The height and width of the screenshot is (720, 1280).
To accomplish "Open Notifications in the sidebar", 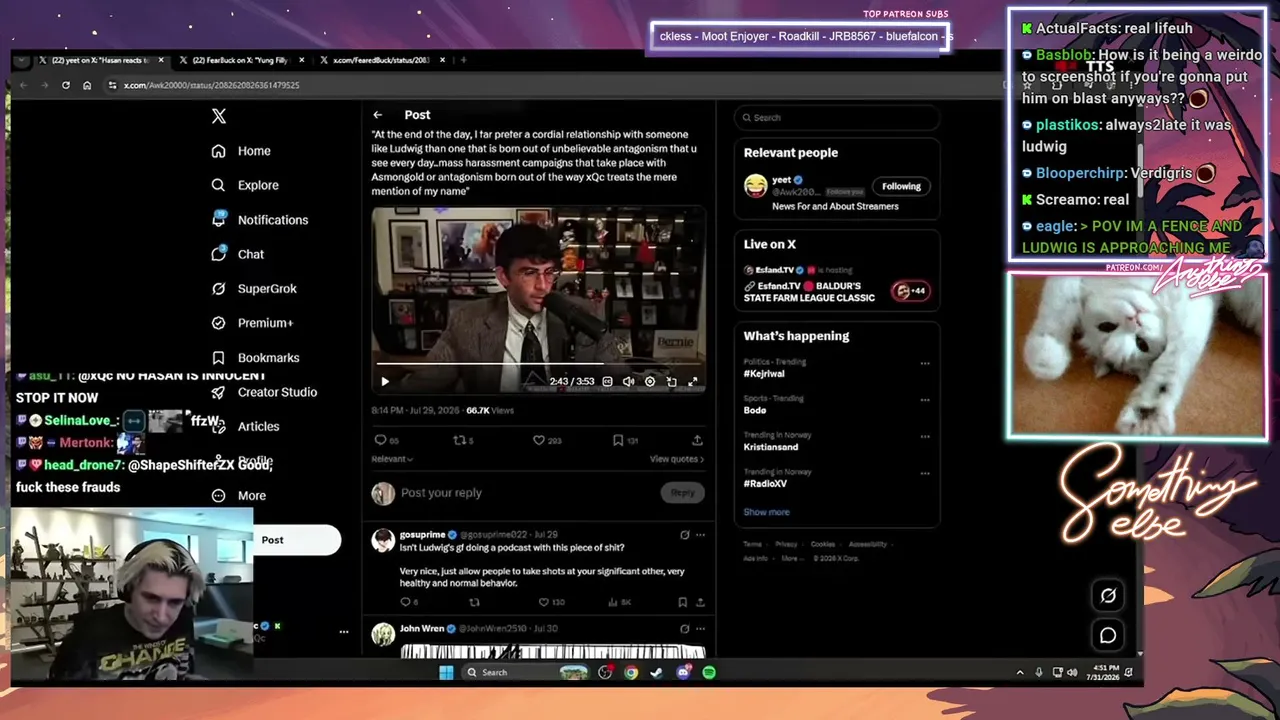I will coord(259,220).
